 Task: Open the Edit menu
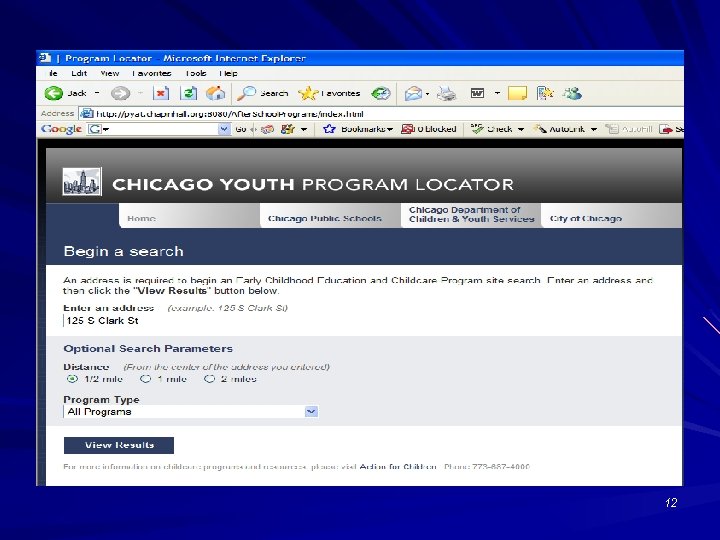point(79,73)
